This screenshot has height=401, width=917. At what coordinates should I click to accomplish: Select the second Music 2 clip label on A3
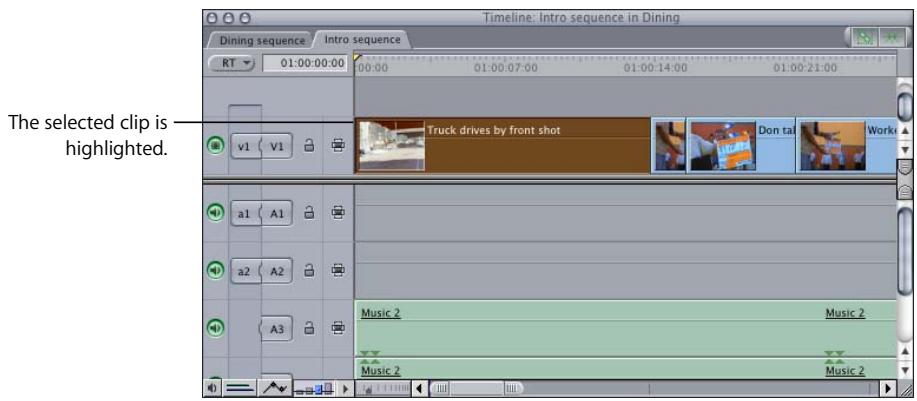845,313
